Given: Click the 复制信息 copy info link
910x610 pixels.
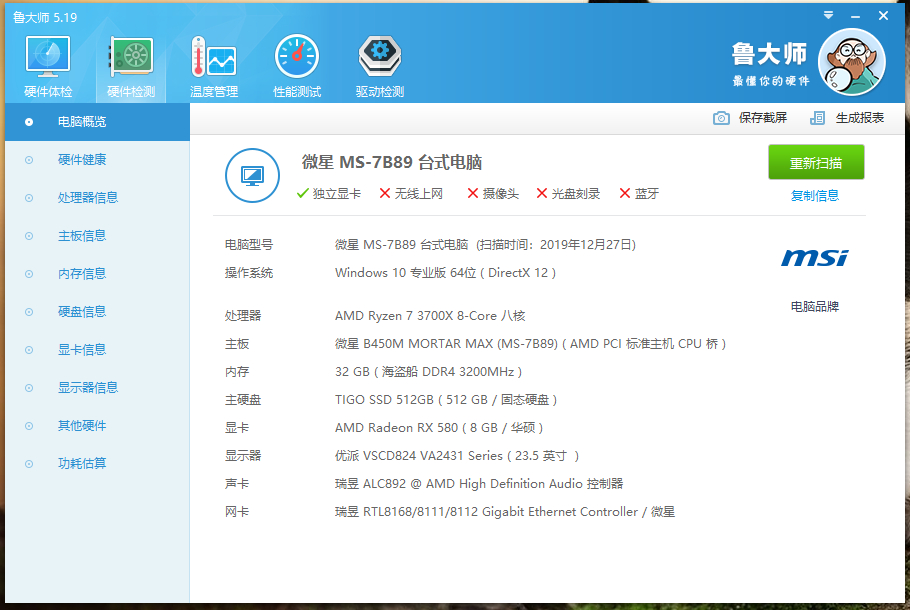Looking at the screenshot, I should (x=815, y=196).
